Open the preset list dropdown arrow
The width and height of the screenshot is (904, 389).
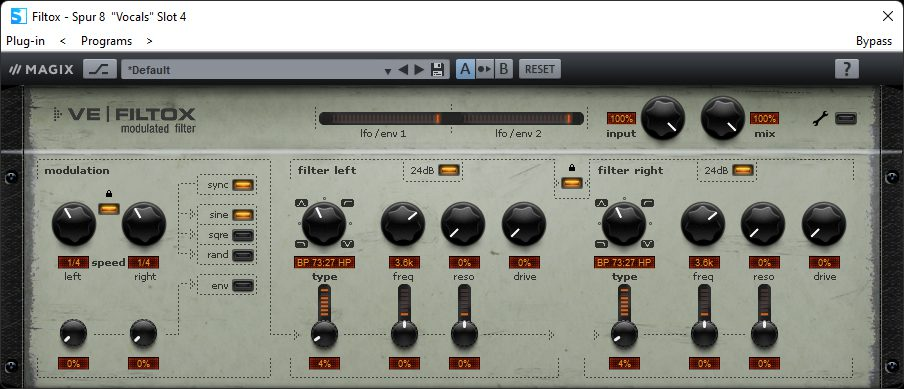[x=387, y=71]
